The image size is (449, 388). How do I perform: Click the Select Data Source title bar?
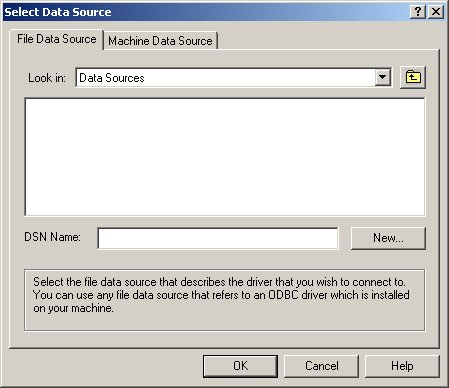tap(207, 12)
